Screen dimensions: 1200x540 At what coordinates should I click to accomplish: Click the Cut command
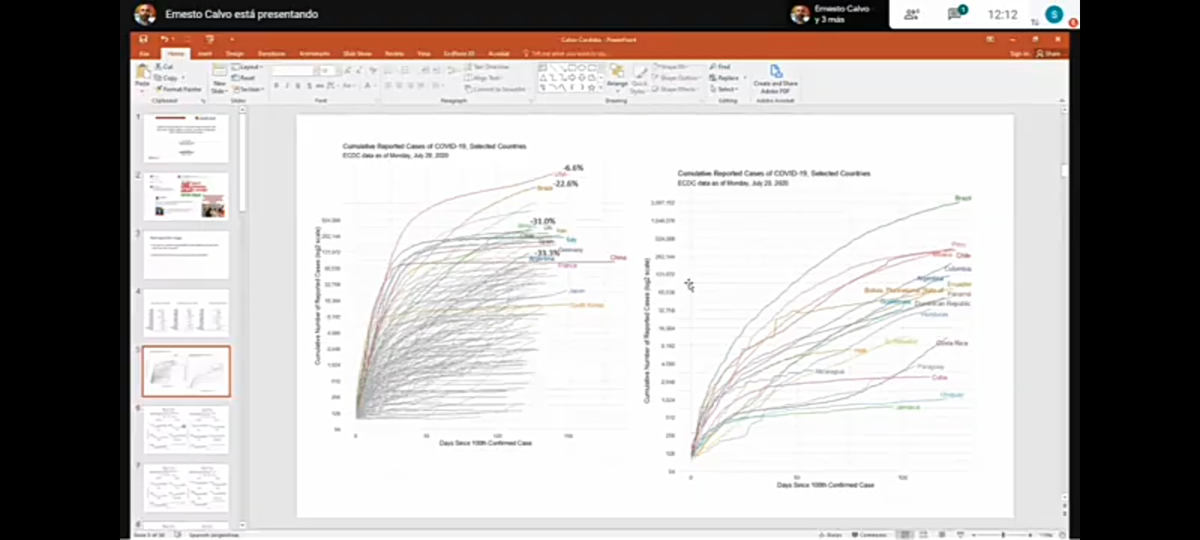[166, 66]
